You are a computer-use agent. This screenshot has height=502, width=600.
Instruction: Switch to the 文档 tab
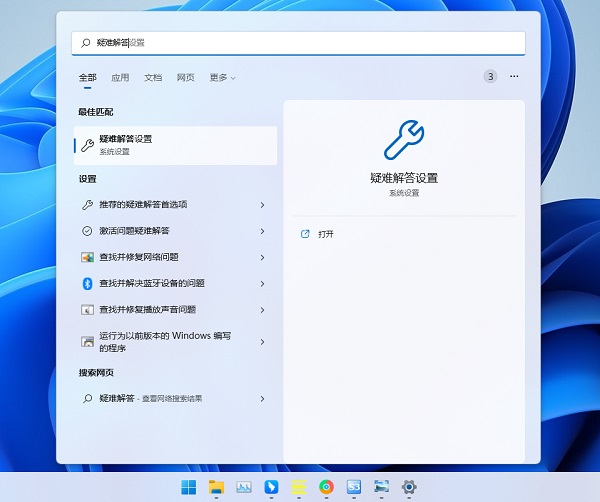click(x=153, y=78)
